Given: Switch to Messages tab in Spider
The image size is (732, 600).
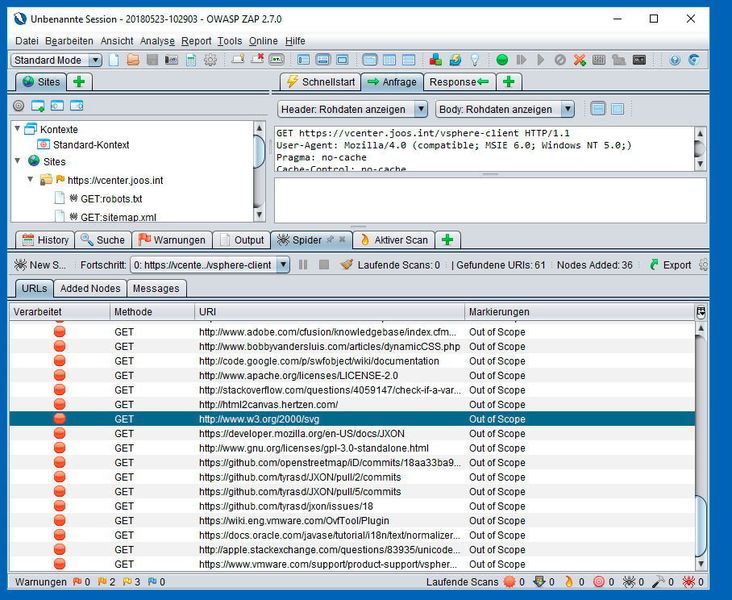Looking at the screenshot, I should click(156, 288).
